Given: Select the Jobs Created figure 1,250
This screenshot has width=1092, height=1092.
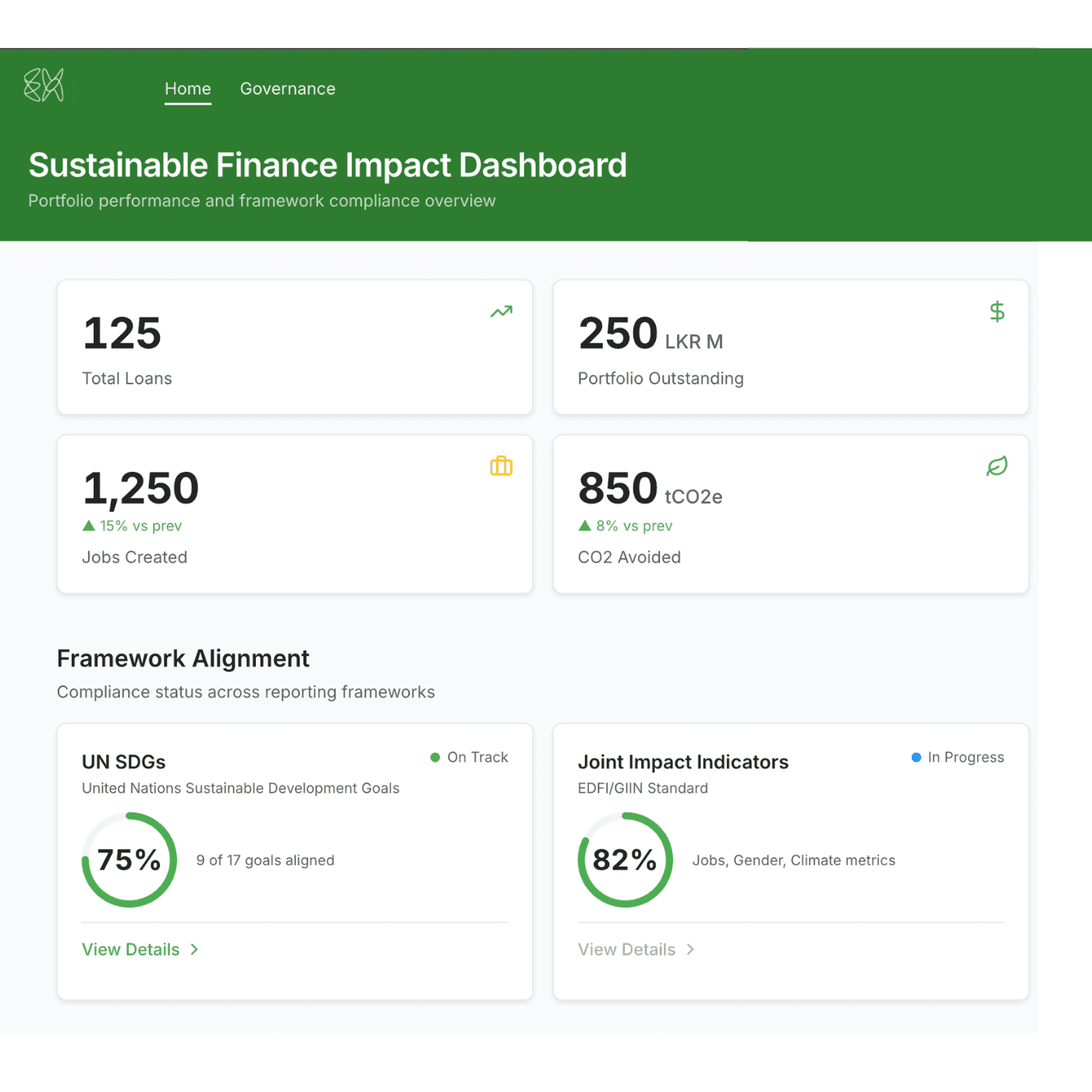Looking at the screenshot, I should pyautogui.click(x=141, y=488).
